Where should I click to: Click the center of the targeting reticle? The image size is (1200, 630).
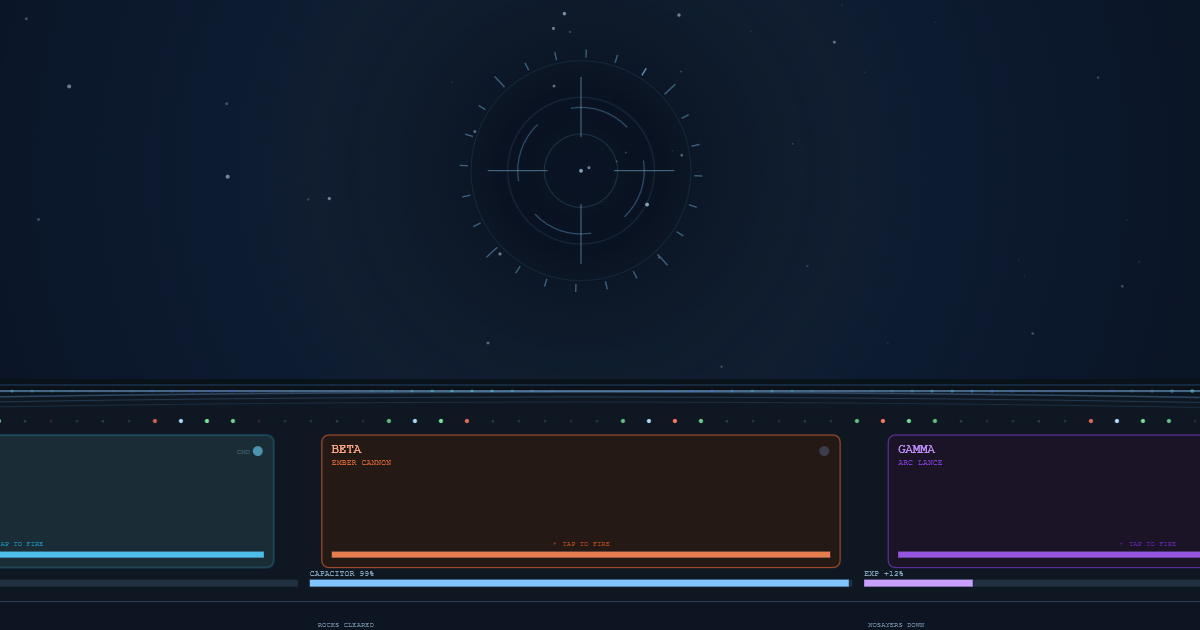tap(581, 171)
